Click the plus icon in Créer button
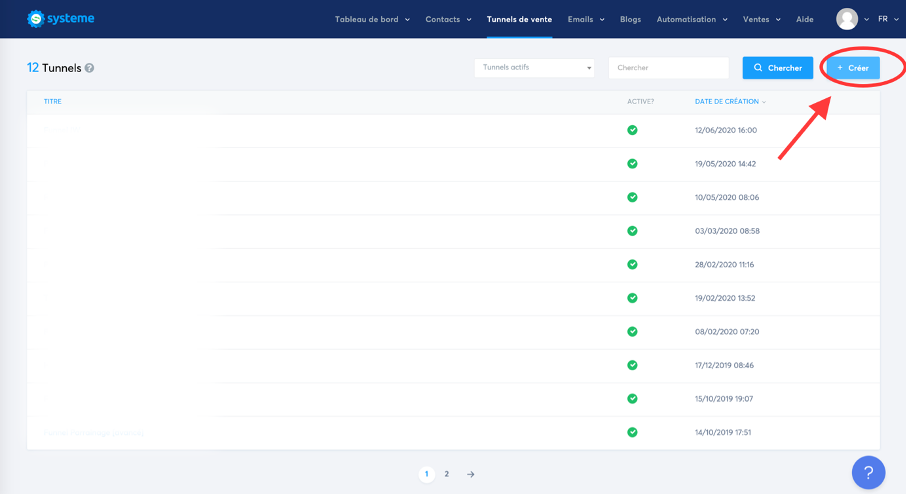Image resolution: width=906 pixels, height=494 pixels. pos(840,68)
